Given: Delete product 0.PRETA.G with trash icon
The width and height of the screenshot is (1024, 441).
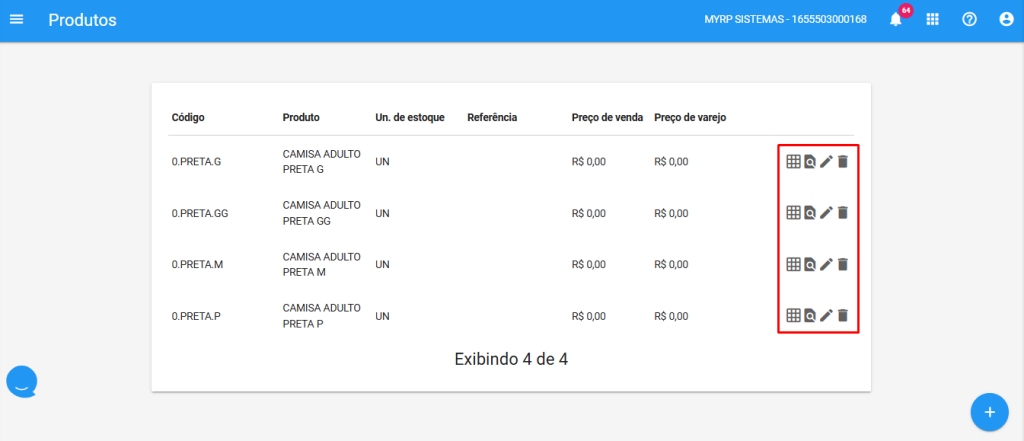Looking at the screenshot, I should pos(842,161).
